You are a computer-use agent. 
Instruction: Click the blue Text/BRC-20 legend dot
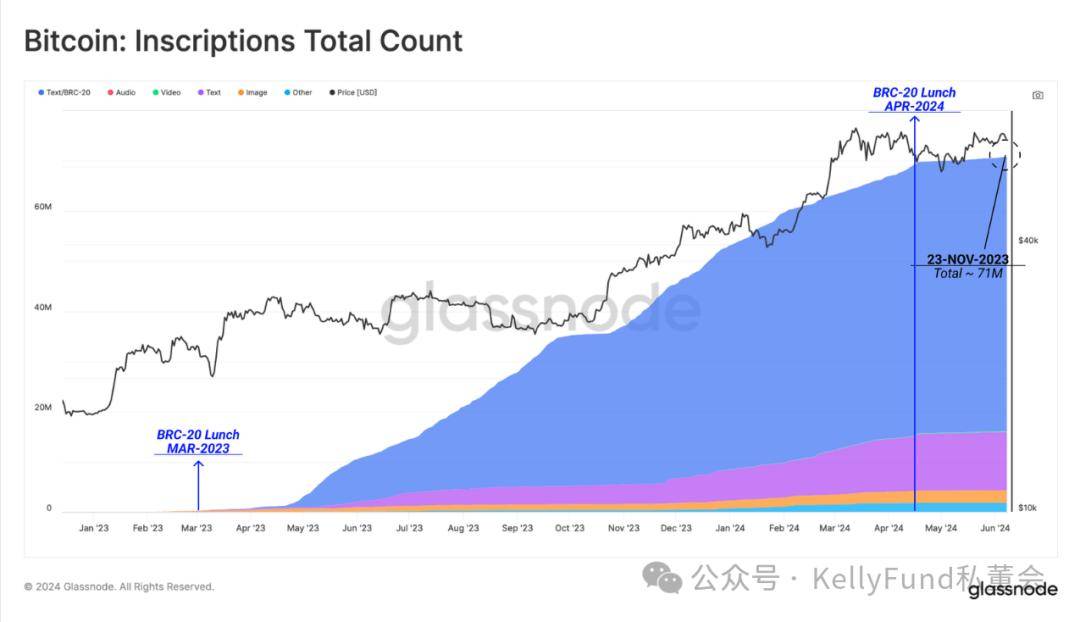[41, 92]
